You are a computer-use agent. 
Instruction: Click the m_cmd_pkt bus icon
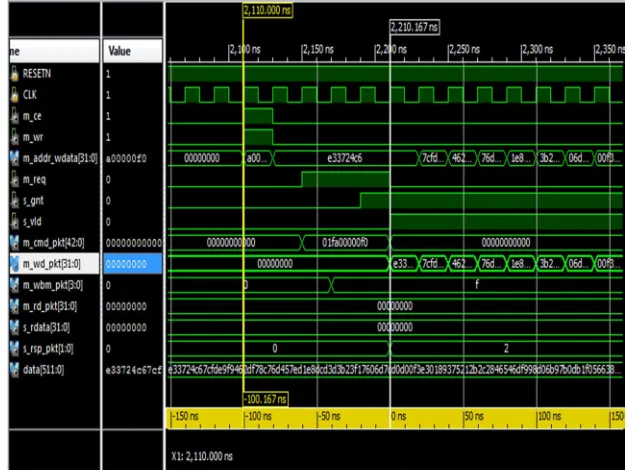point(14,243)
